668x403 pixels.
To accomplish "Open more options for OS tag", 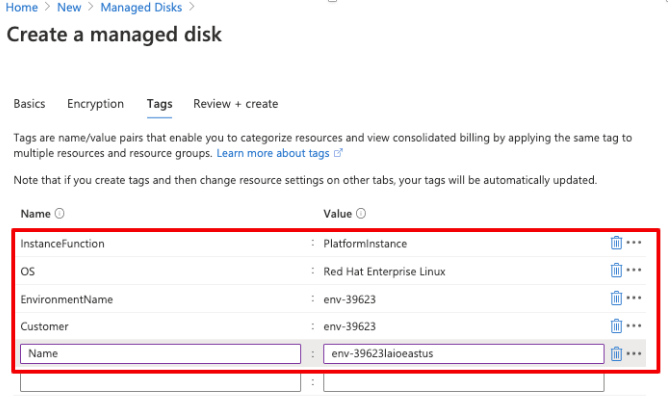I will click(634, 270).
